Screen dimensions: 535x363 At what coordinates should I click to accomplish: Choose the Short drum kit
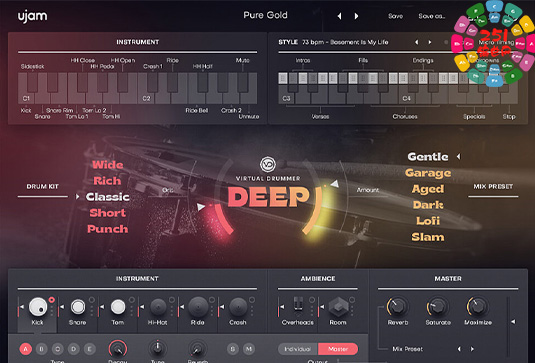(x=107, y=213)
